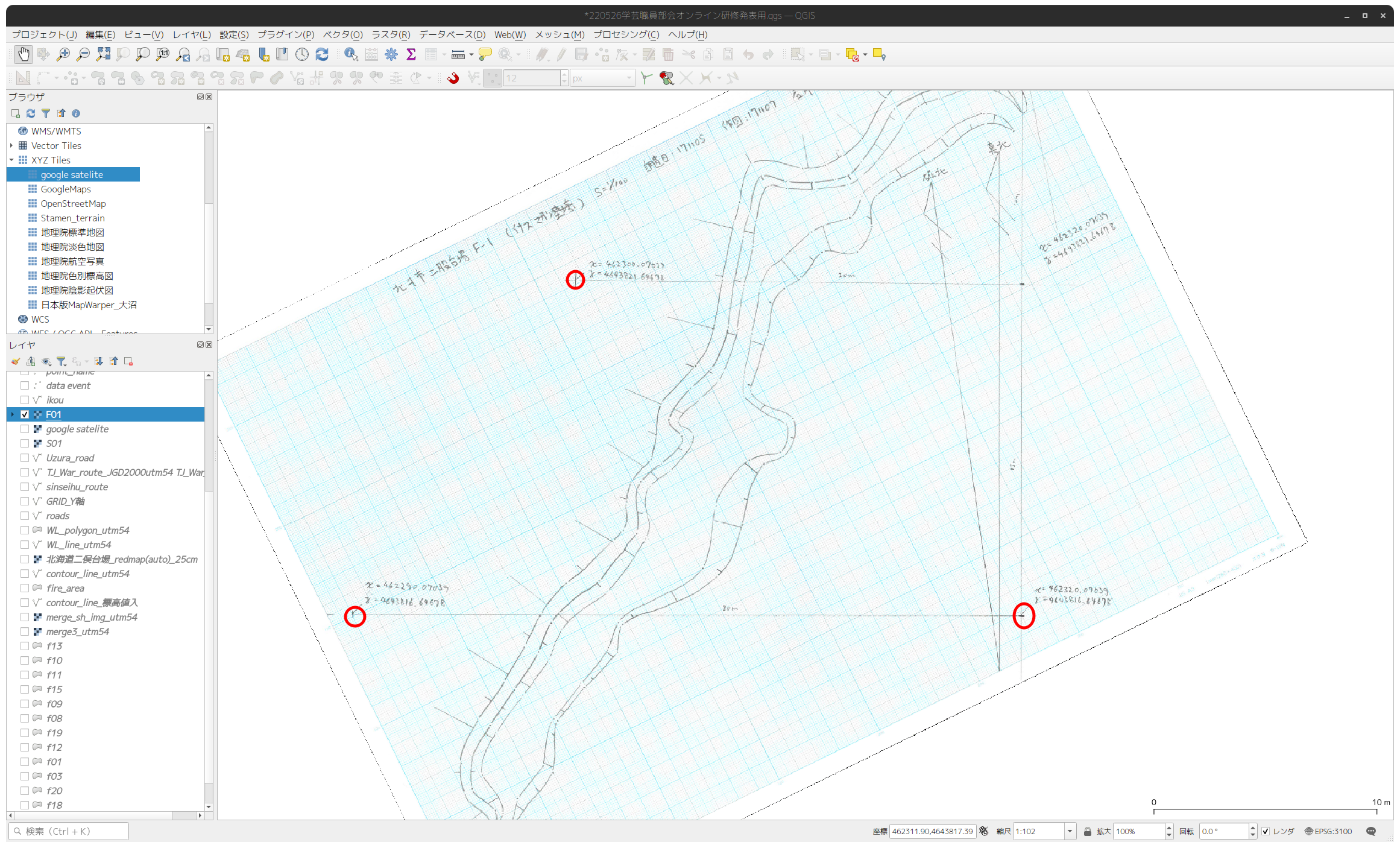
Task: Enable the fire_area layer checkbox
Action: coord(25,588)
